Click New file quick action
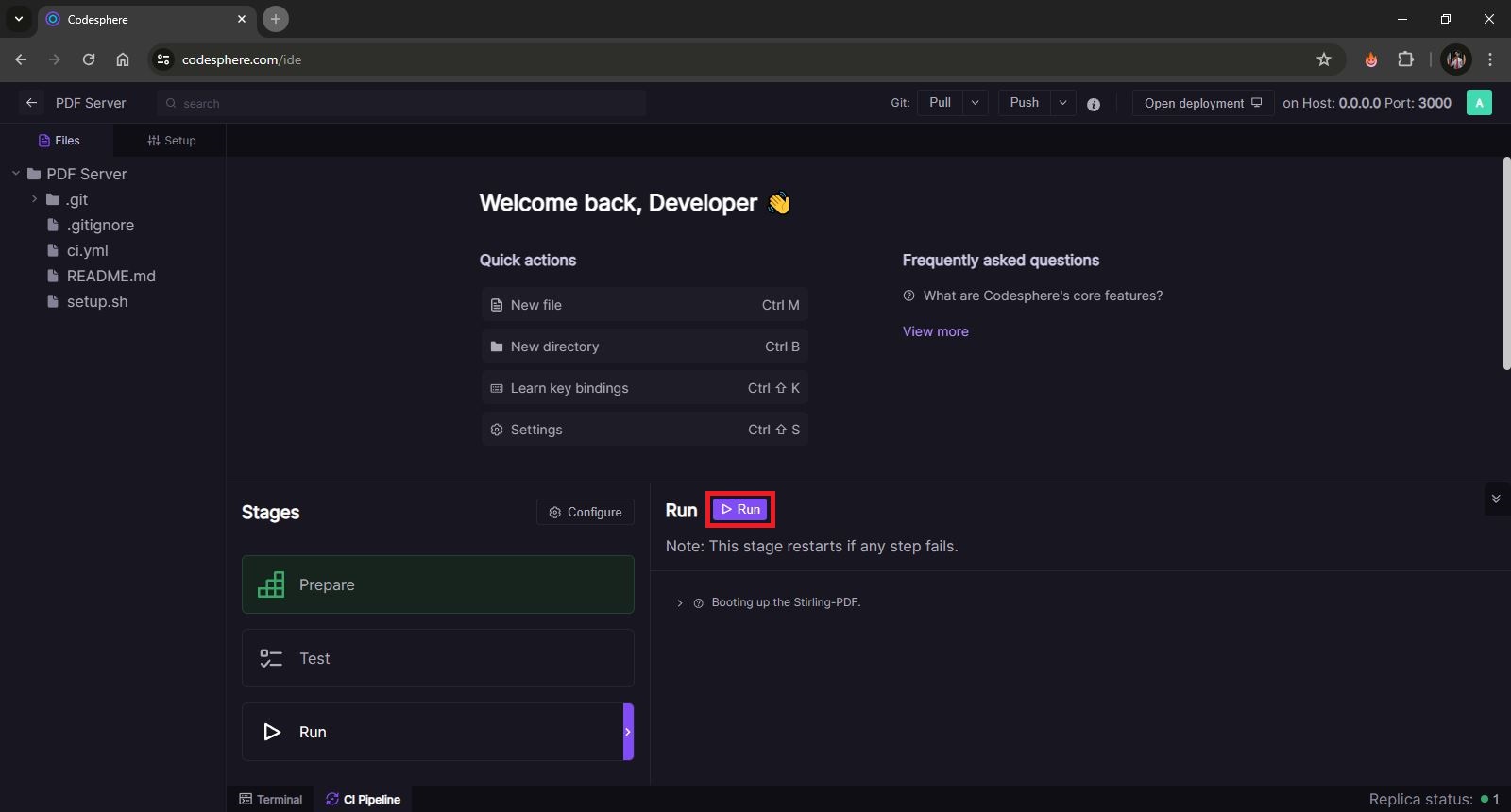 click(645, 305)
